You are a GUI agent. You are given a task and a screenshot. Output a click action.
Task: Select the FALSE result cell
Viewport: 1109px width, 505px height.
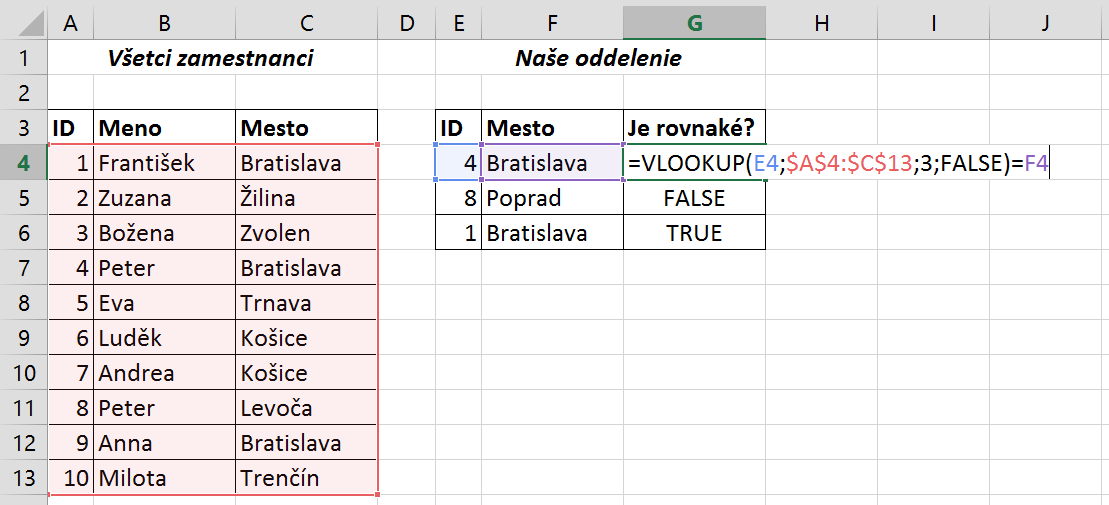695,198
